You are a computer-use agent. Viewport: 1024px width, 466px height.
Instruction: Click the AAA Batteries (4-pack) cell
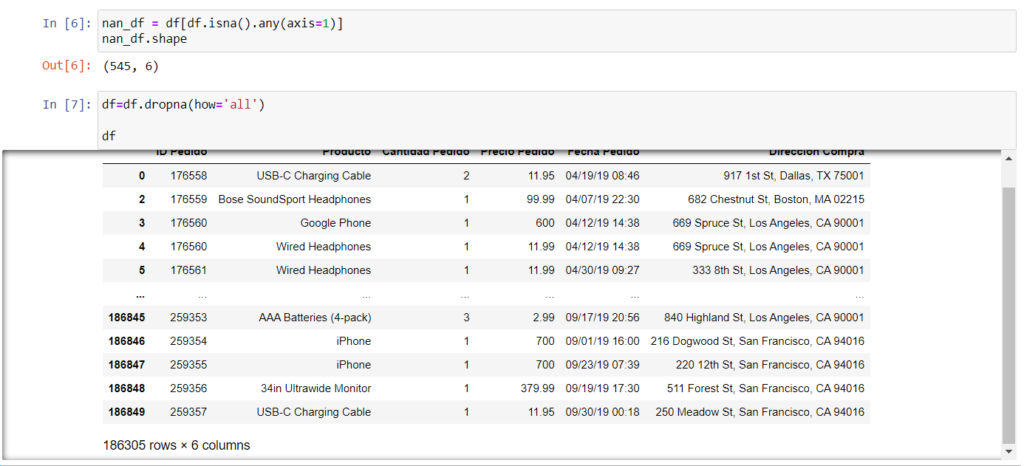click(x=314, y=317)
